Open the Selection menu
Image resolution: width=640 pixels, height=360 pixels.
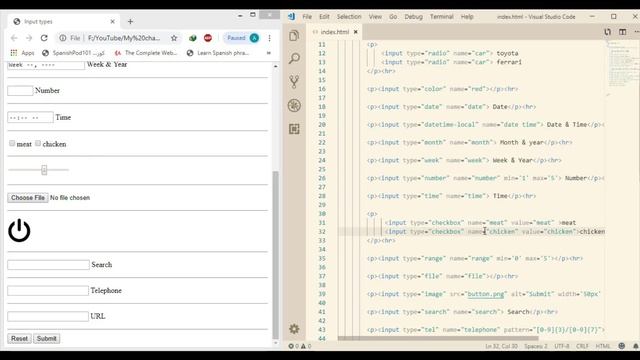pyautogui.click(x=349, y=17)
